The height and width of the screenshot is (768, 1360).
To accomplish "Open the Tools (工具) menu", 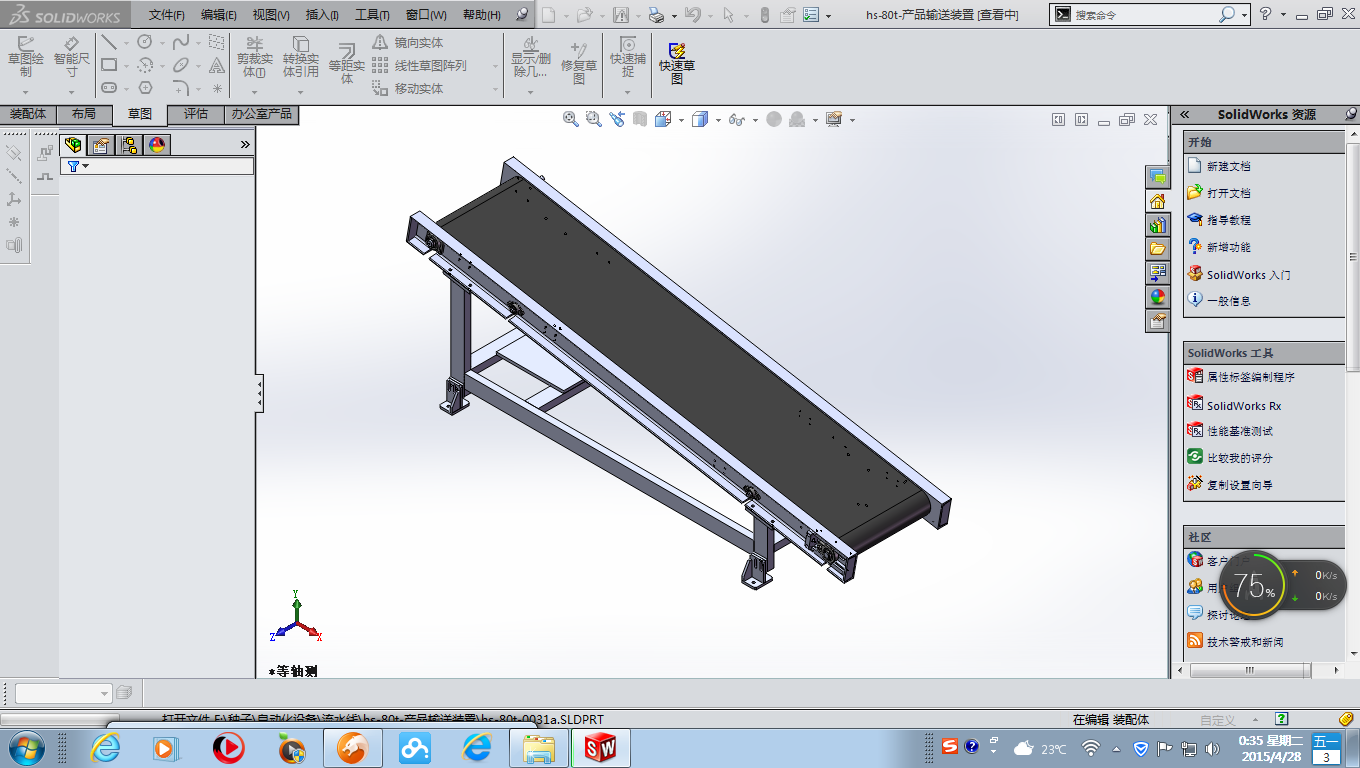I will tap(373, 15).
